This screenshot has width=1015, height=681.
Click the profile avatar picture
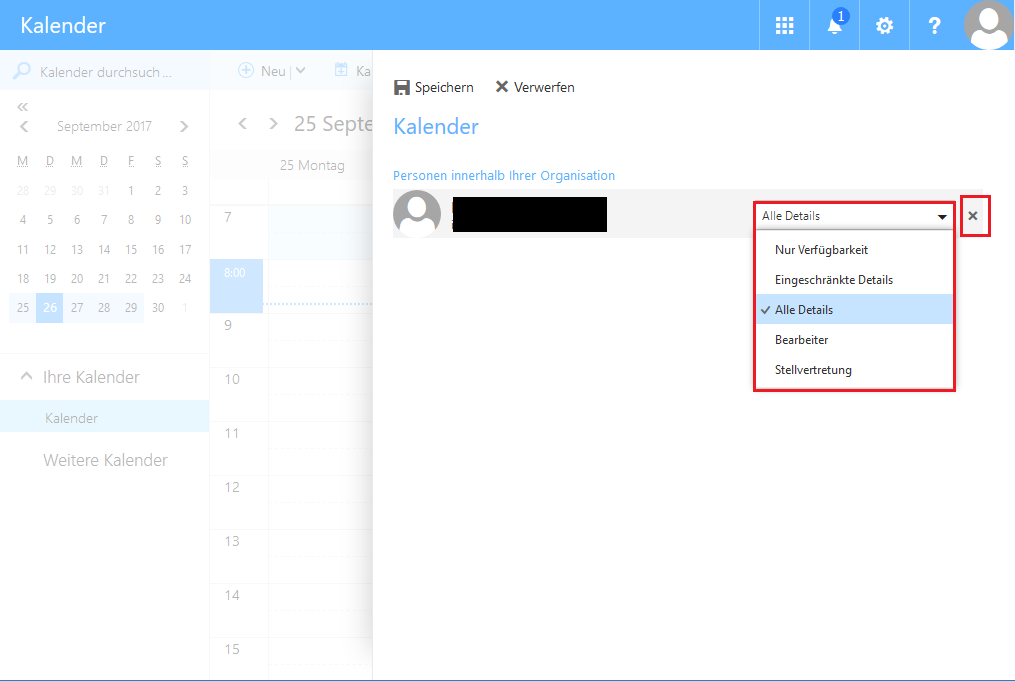988,25
